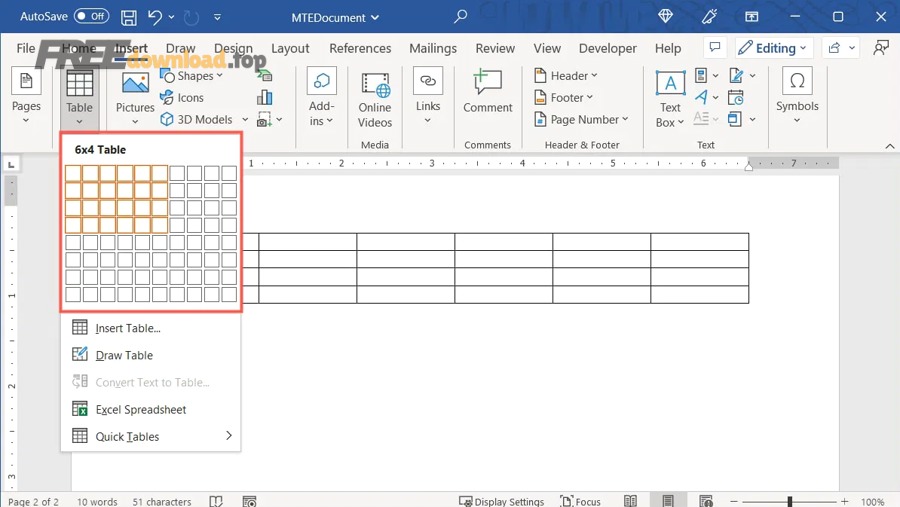Open the View tab

click(546, 48)
